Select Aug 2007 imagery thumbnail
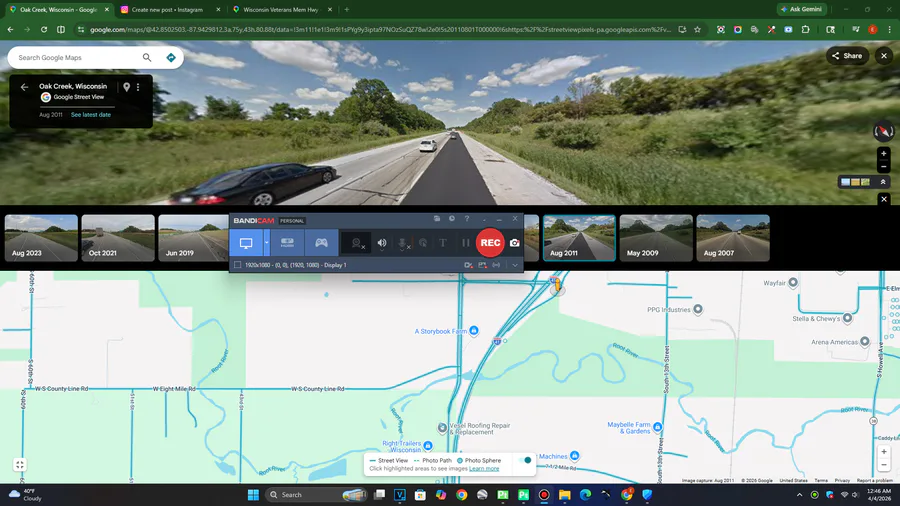900x506 pixels. click(x=733, y=238)
